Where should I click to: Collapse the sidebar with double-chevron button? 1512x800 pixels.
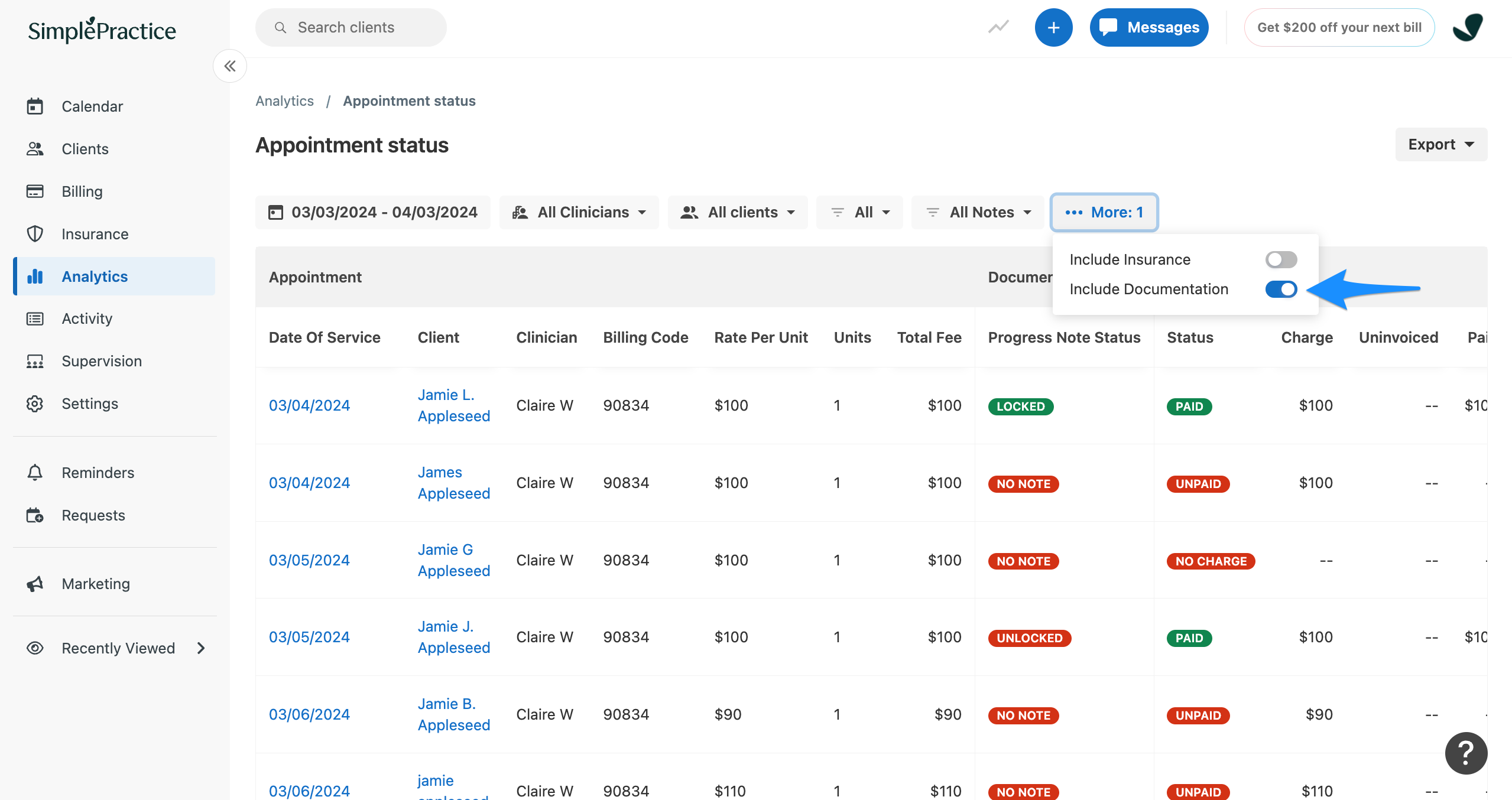[230, 66]
